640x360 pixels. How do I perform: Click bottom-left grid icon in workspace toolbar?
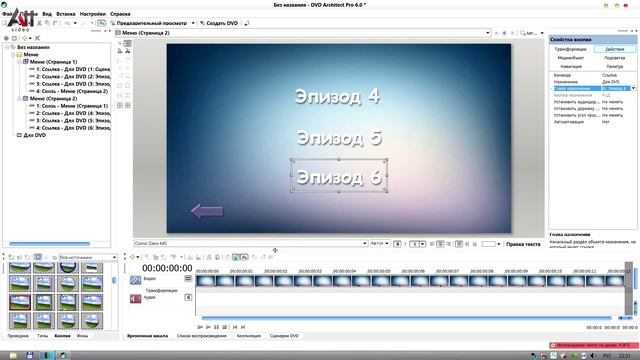tap(120, 105)
